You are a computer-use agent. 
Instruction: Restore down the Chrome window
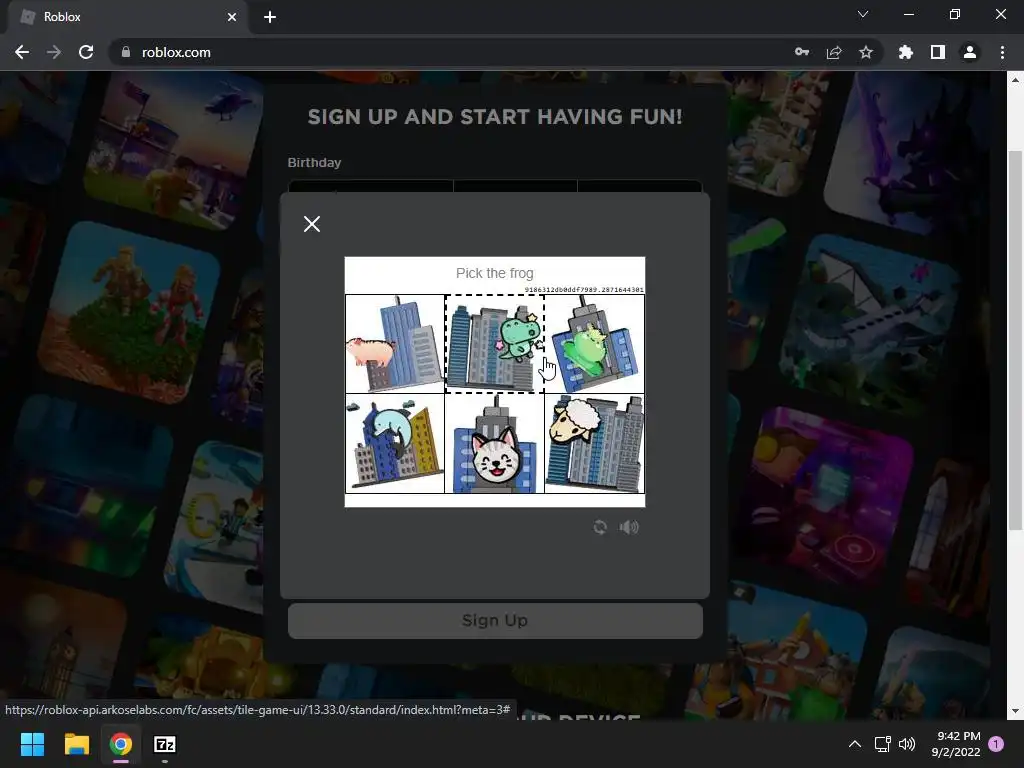(x=955, y=14)
